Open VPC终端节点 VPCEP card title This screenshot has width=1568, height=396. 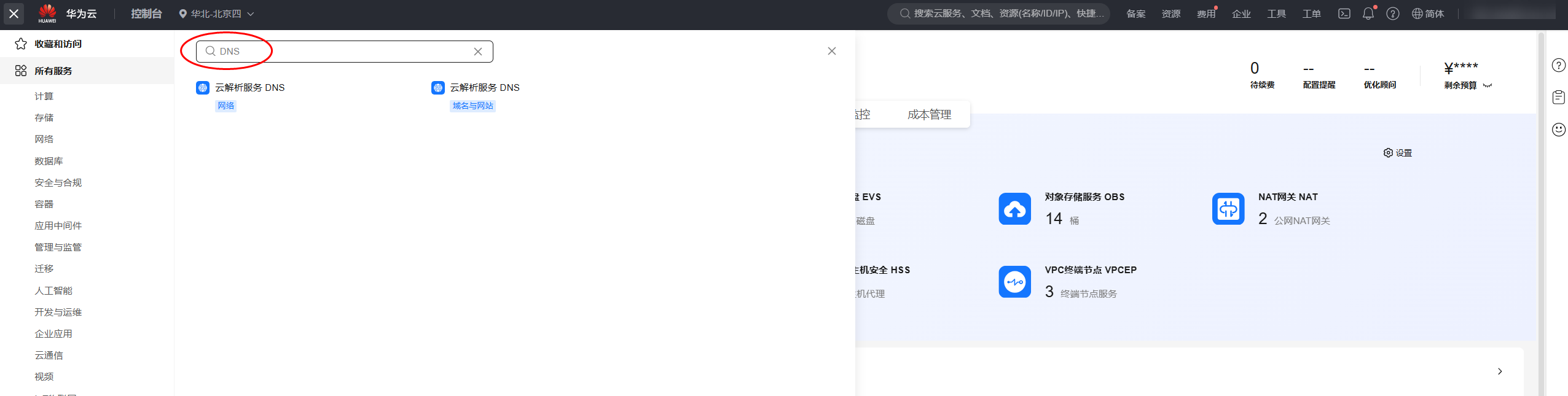point(1091,270)
